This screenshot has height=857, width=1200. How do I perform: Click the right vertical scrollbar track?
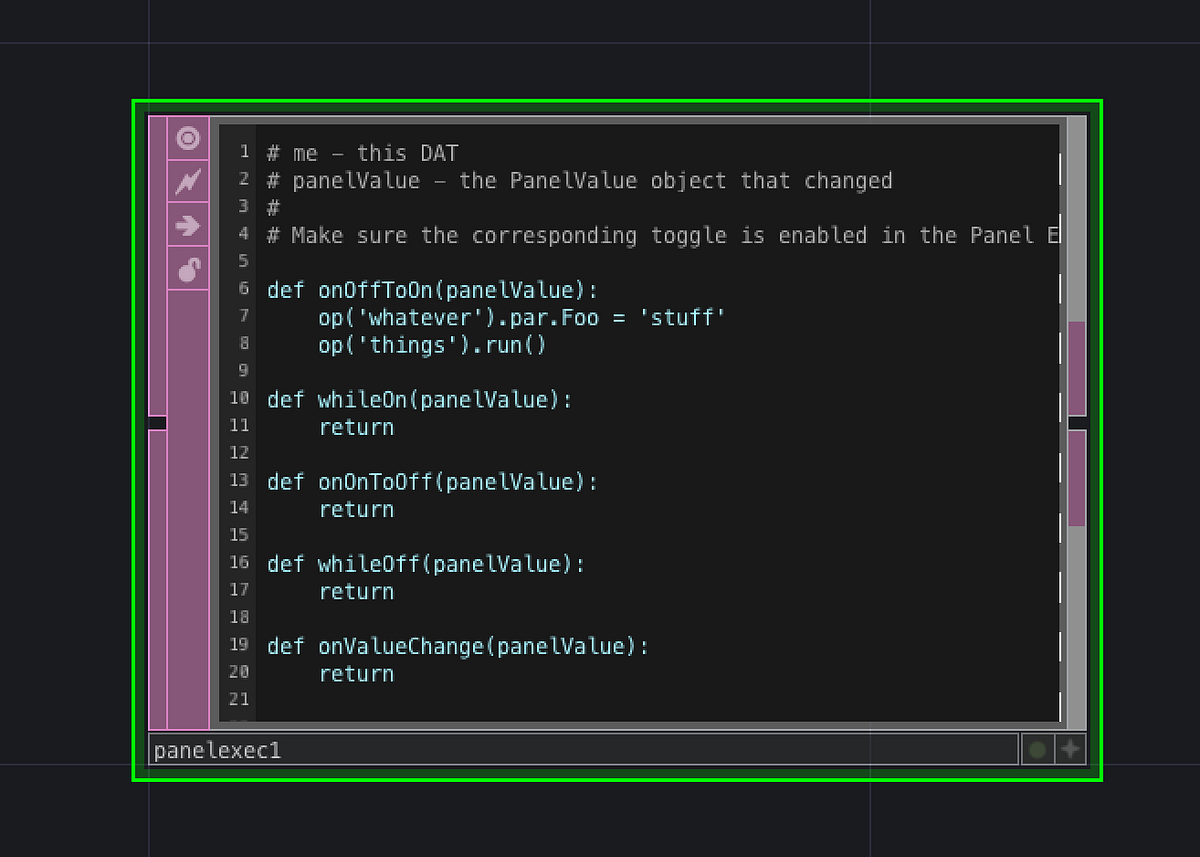click(x=1075, y=620)
